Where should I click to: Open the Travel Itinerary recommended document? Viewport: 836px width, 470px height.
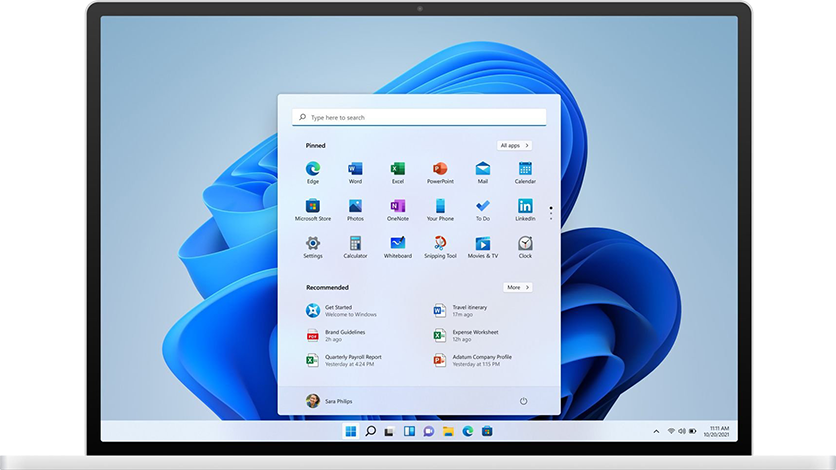469,310
